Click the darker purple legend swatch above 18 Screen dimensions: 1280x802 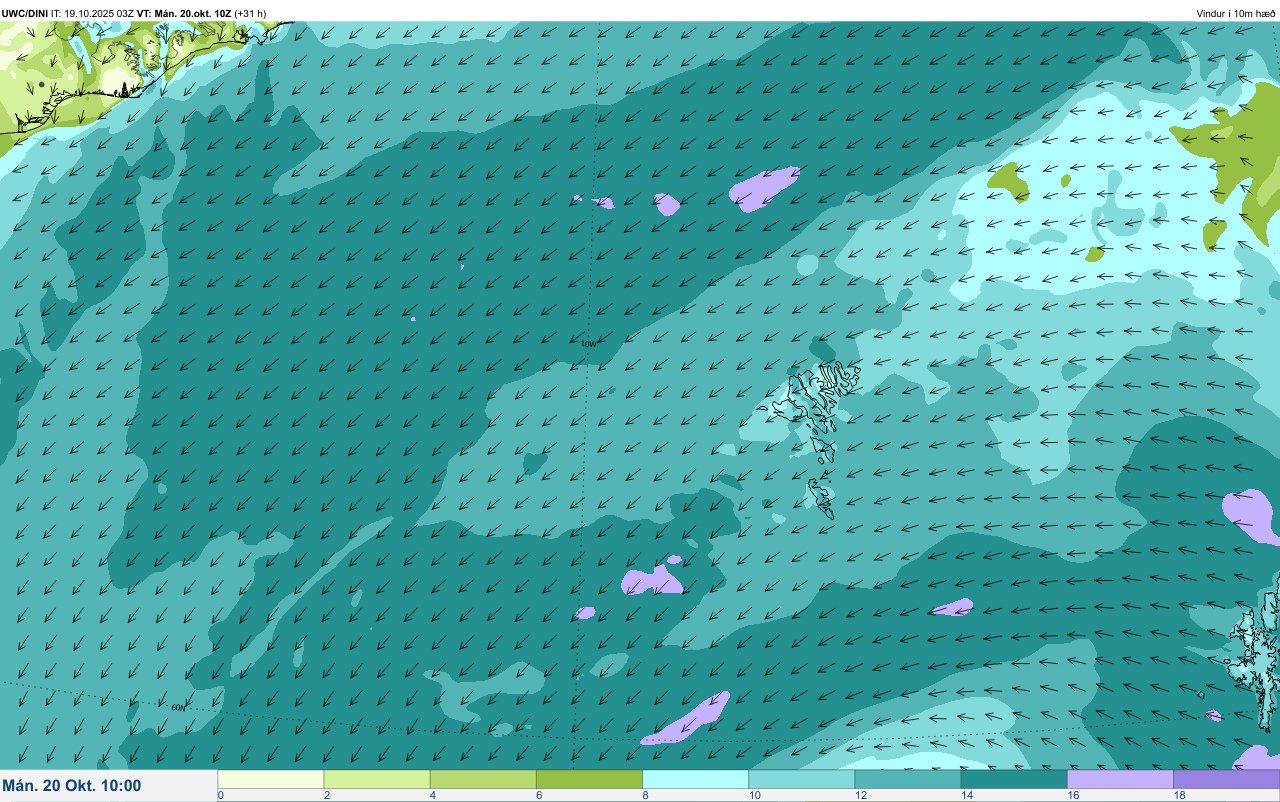[1226, 779]
